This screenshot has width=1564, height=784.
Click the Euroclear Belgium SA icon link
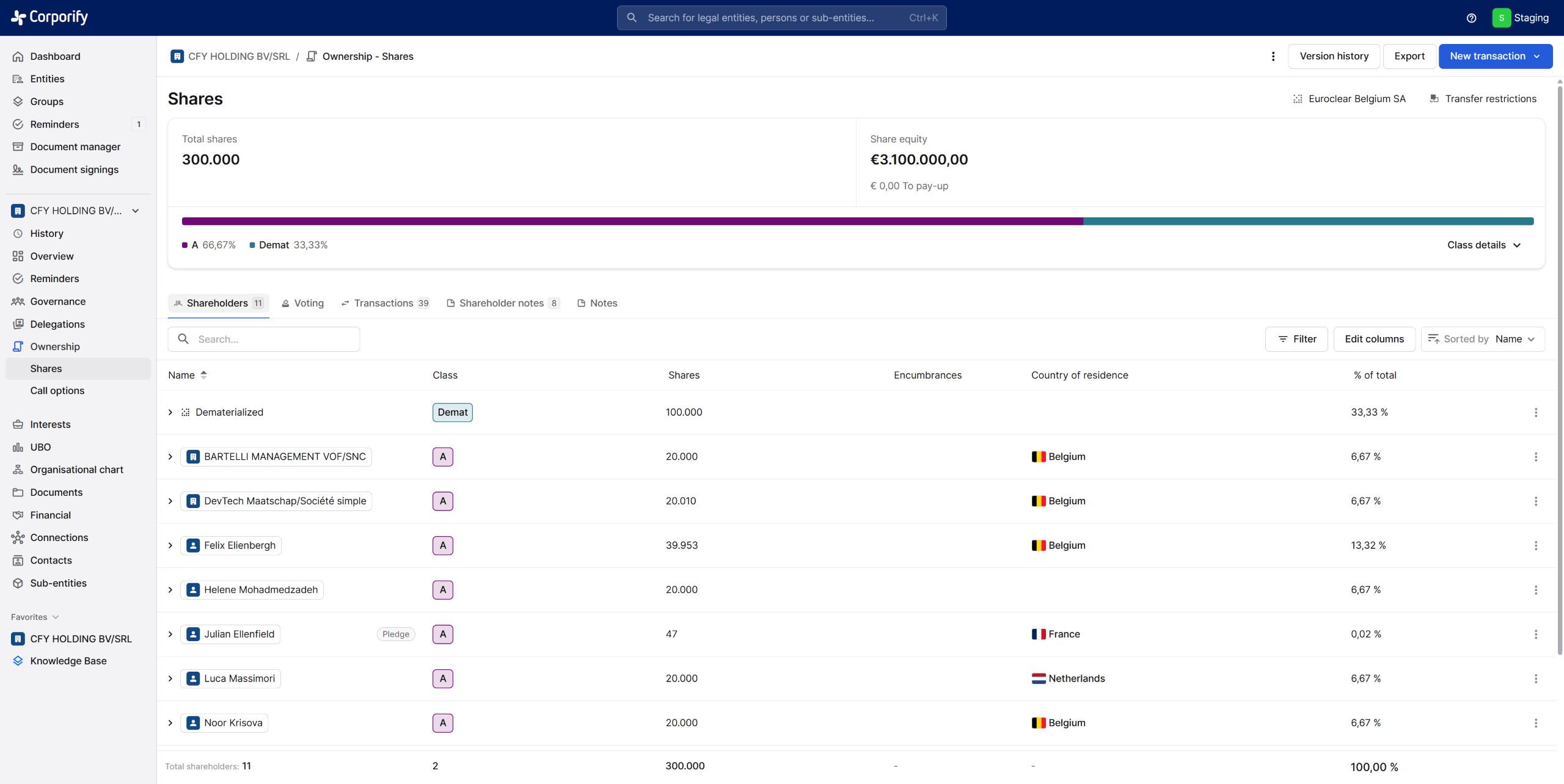[x=1298, y=99]
